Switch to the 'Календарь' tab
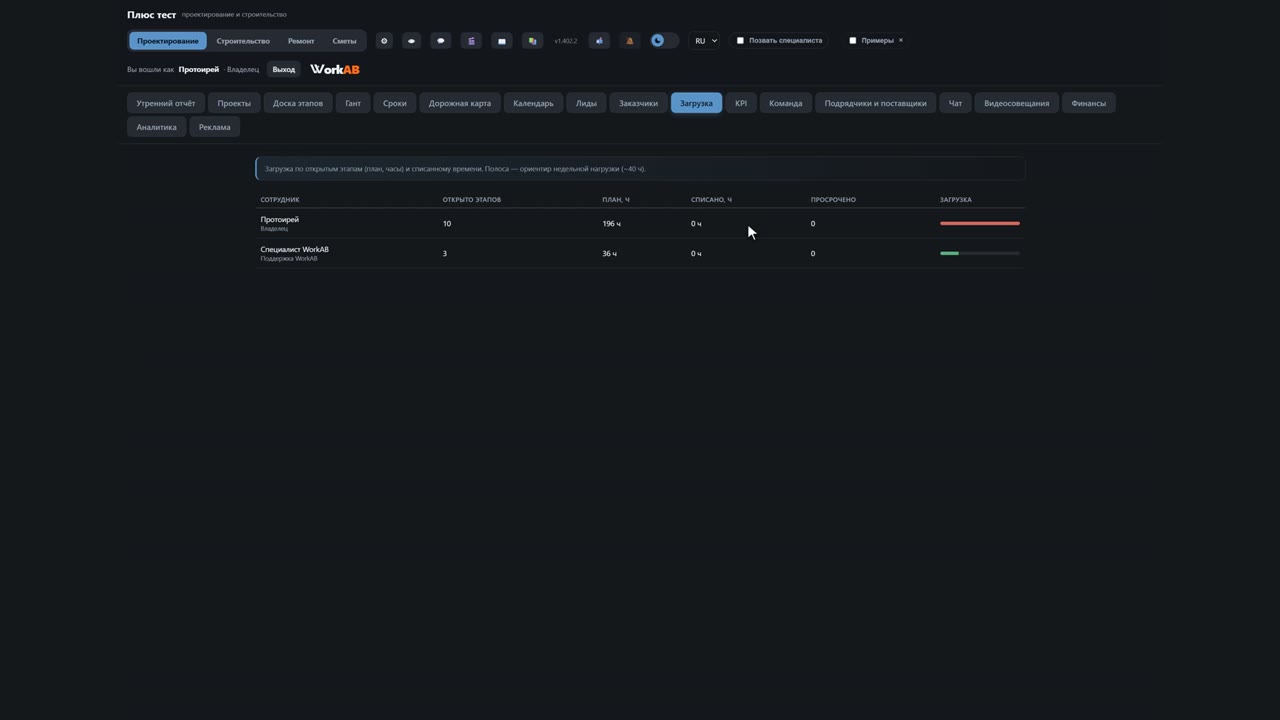This screenshot has height=720, width=1280. (533, 103)
